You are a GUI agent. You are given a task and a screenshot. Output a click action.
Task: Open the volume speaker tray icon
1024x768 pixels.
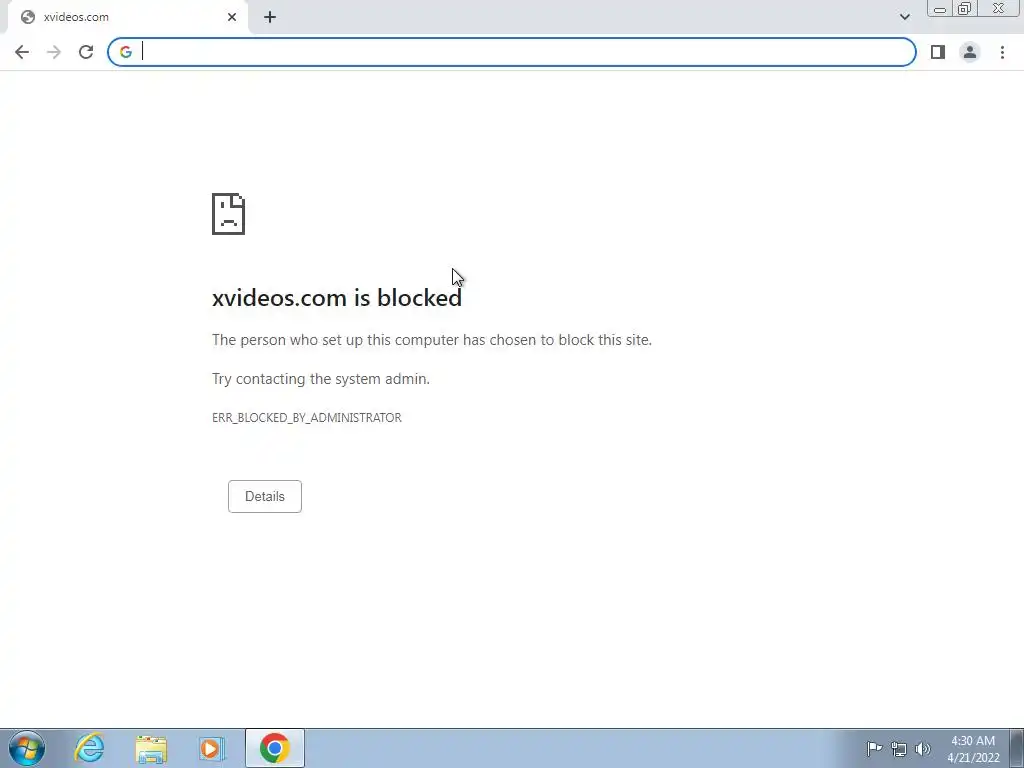coord(923,749)
